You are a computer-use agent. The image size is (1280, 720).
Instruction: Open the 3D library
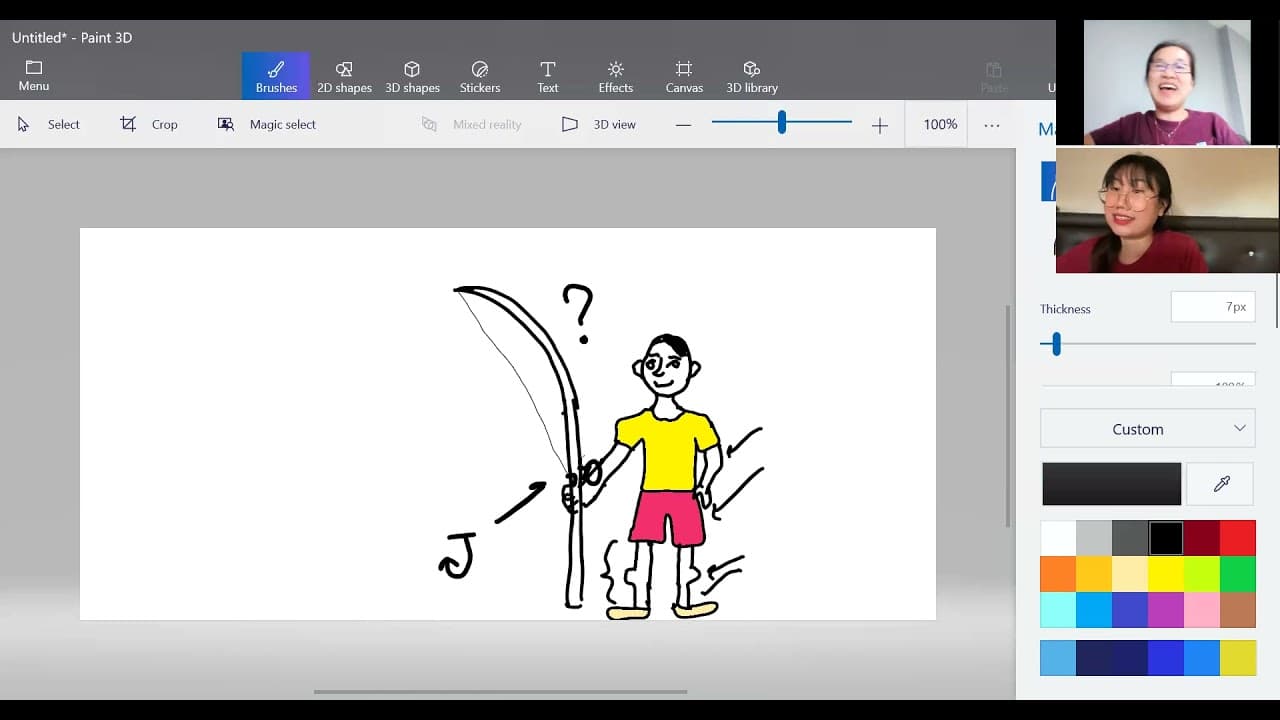click(752, 76)
